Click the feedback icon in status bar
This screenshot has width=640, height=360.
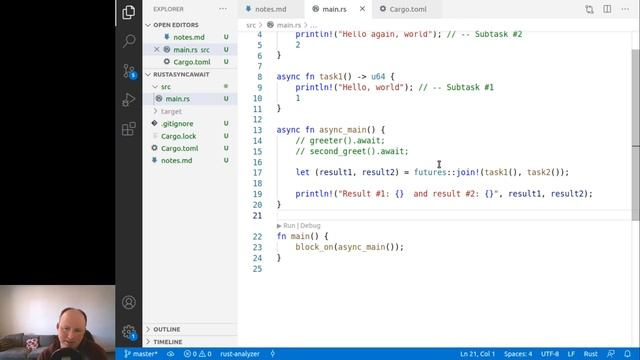611,354
